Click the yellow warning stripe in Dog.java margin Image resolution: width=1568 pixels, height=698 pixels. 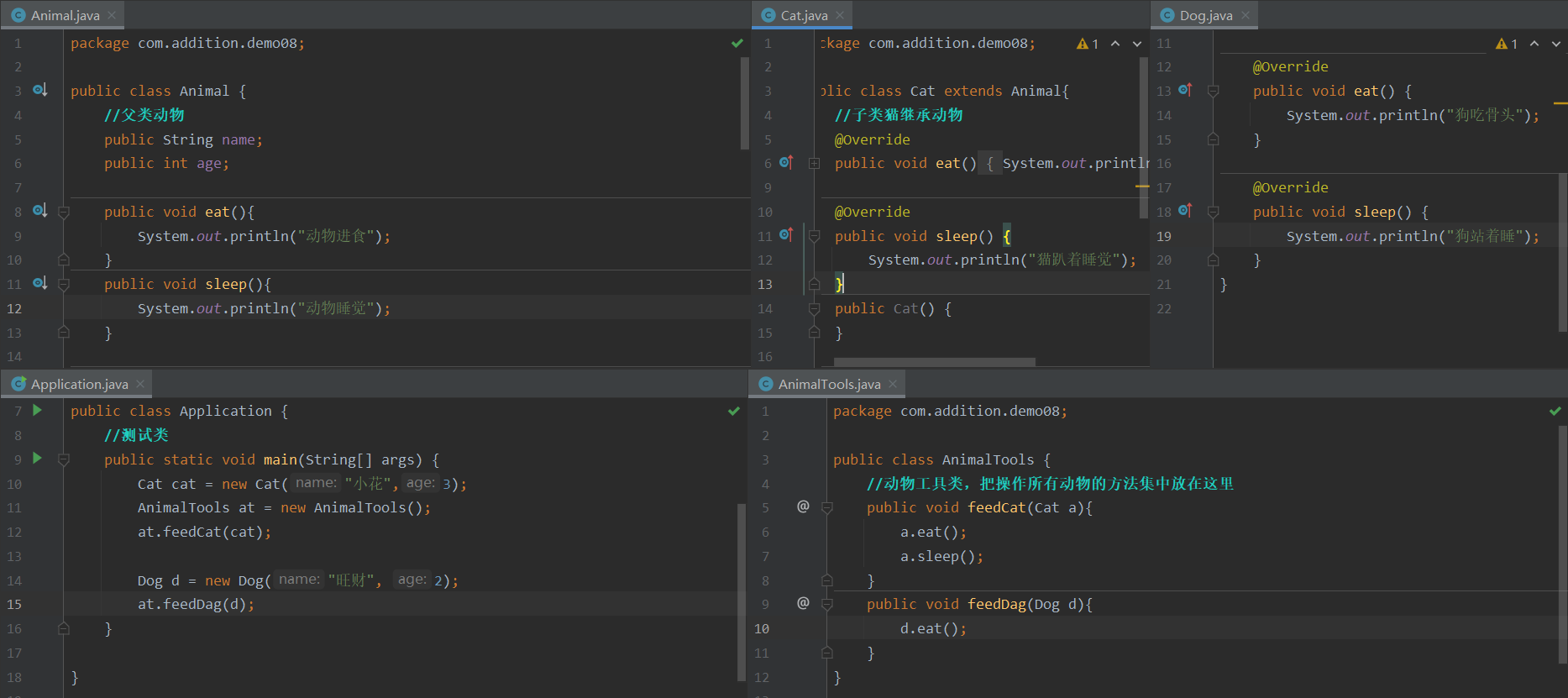tap(1560, 103)
